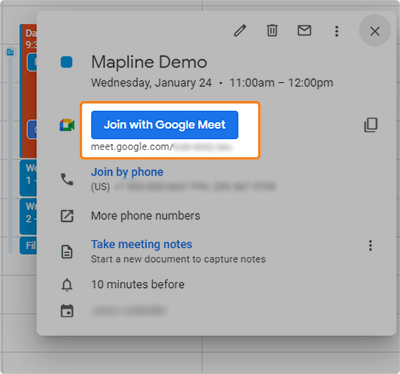
Task: Close the Mapline Demo event popup
Action: coord(375,31)
